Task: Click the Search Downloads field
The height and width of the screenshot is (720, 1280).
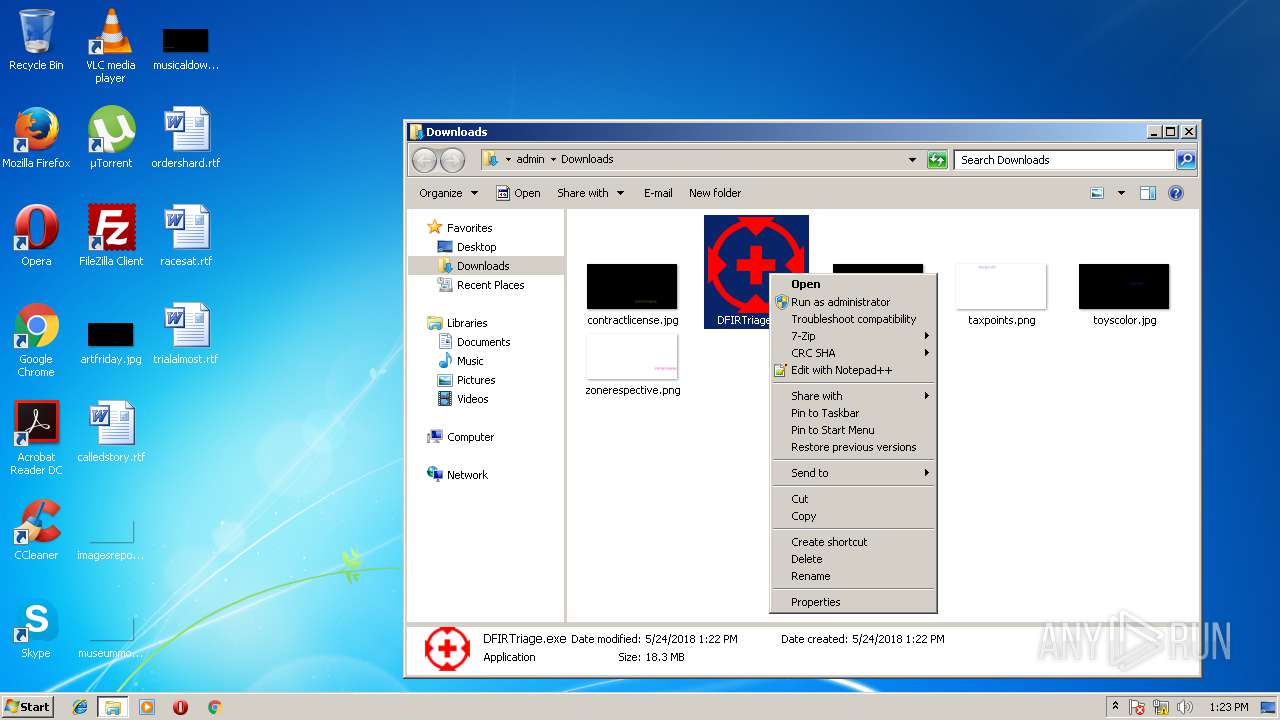Action: (1064, 160)
